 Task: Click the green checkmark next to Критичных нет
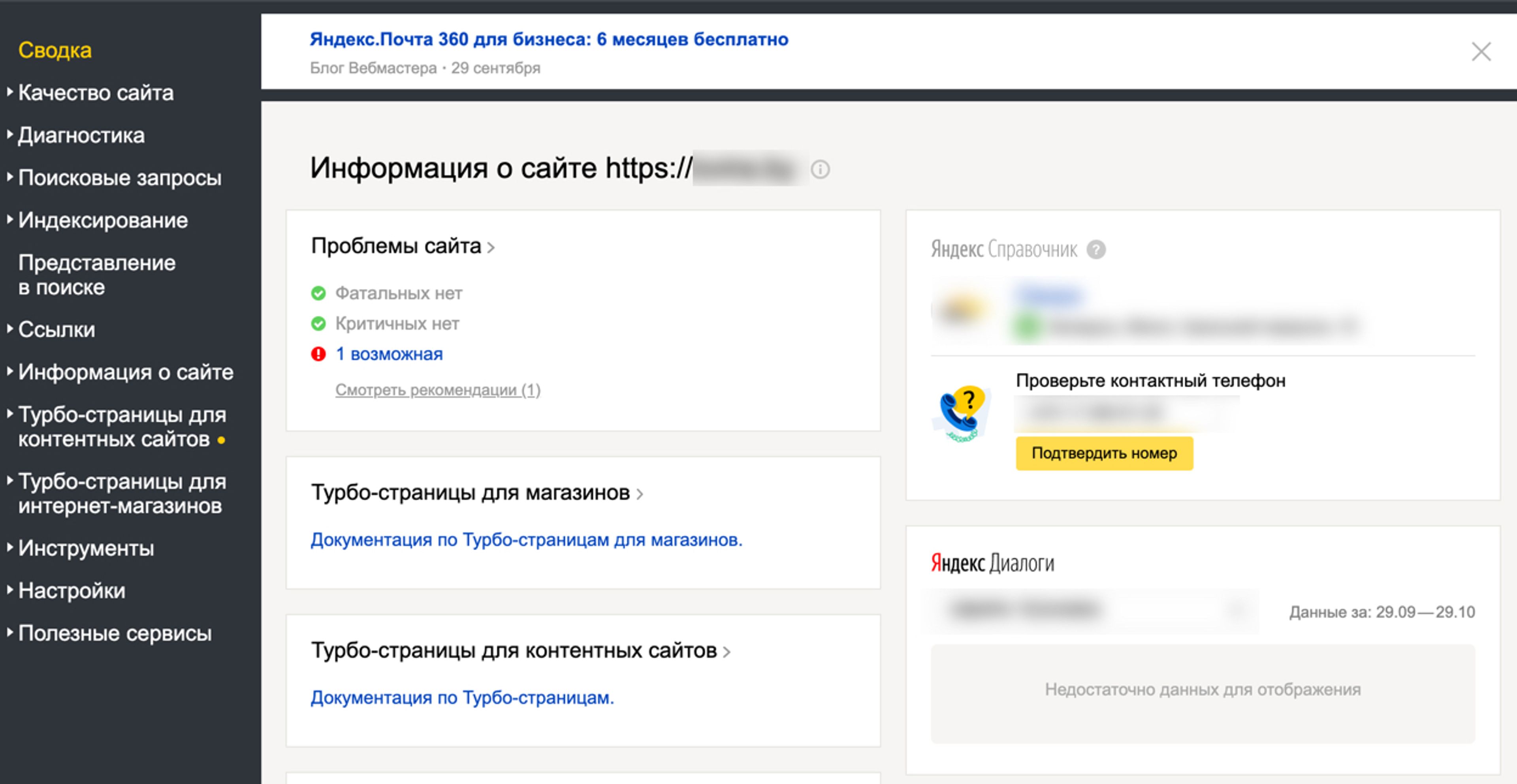coord(318,324)
